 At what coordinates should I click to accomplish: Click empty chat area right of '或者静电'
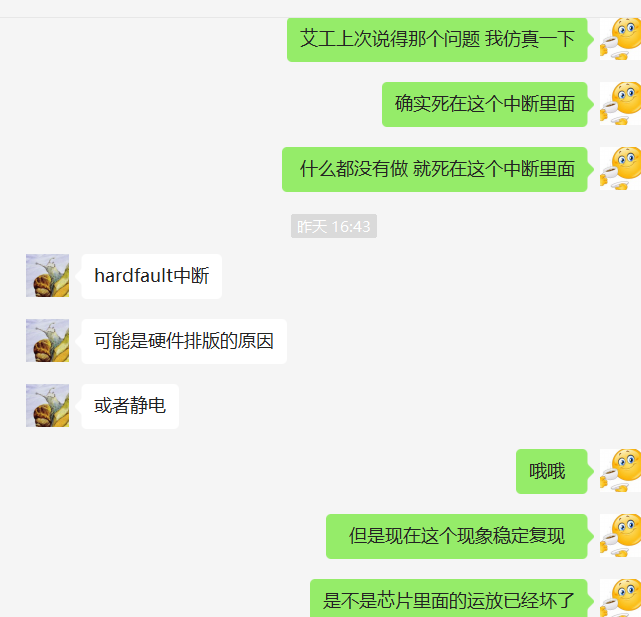coord(347,406)
